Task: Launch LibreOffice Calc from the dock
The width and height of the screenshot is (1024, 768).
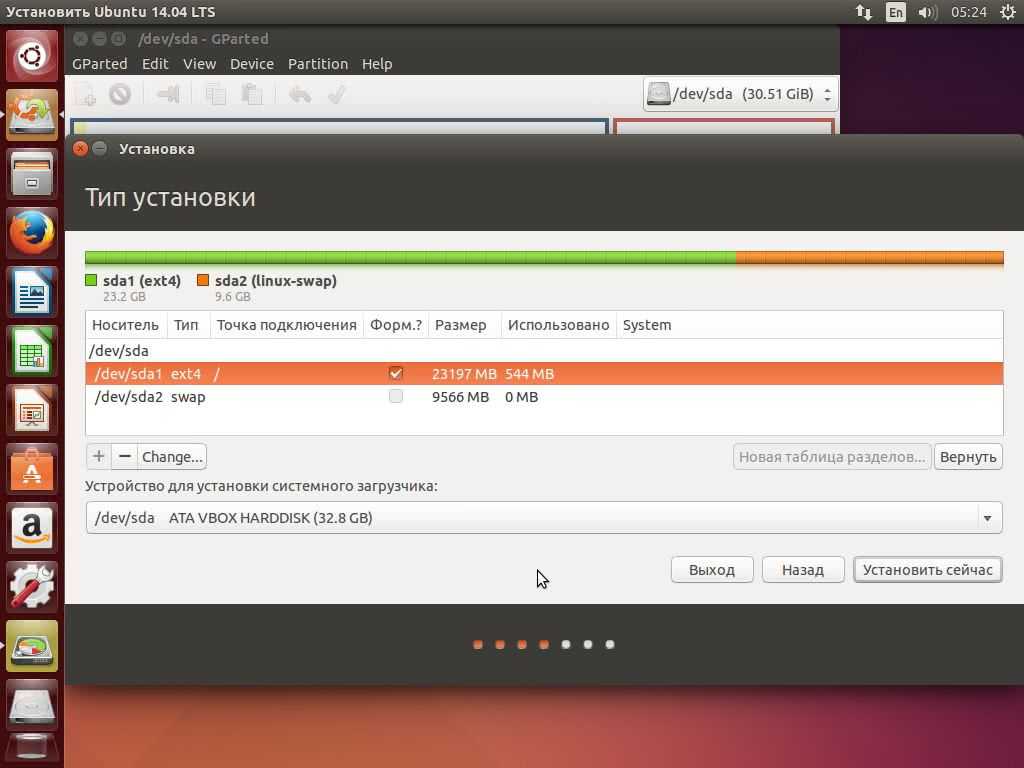Action: [32, 352]
